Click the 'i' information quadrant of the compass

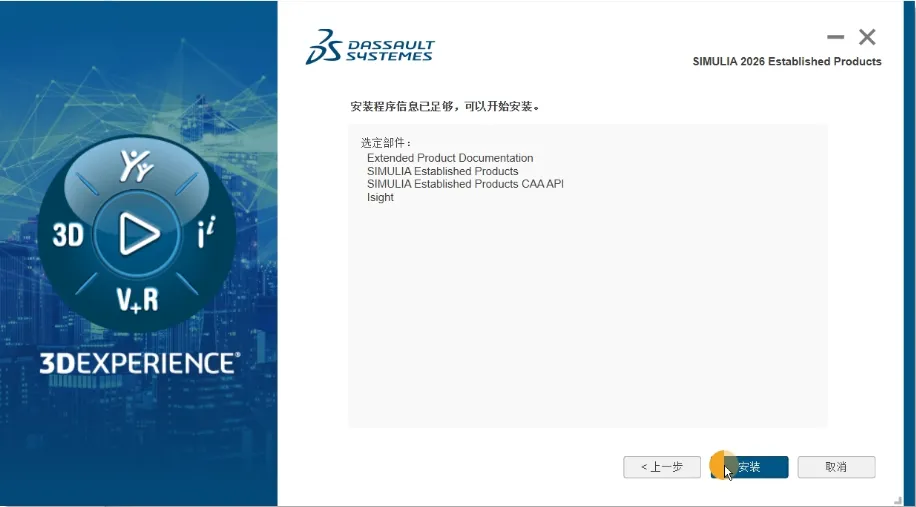click(x=207, y=232)
